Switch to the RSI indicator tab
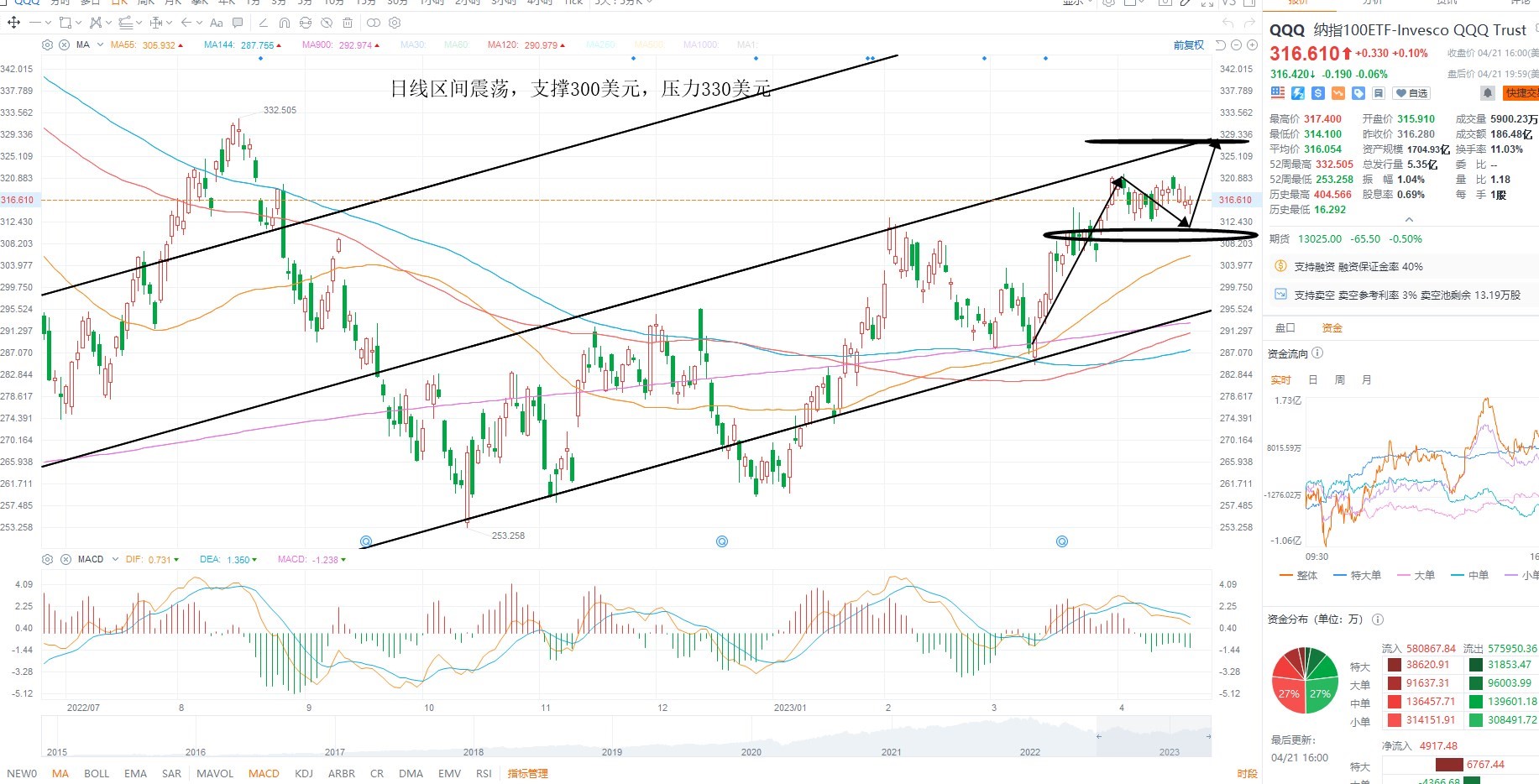 tap(484, 774)
